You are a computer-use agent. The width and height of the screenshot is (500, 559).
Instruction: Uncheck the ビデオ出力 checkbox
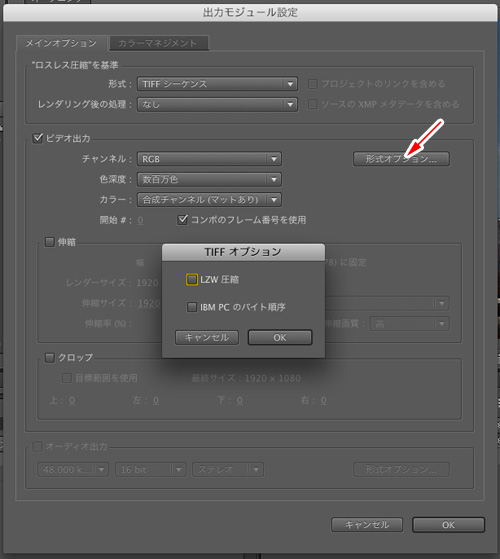[x=37, y=138]
